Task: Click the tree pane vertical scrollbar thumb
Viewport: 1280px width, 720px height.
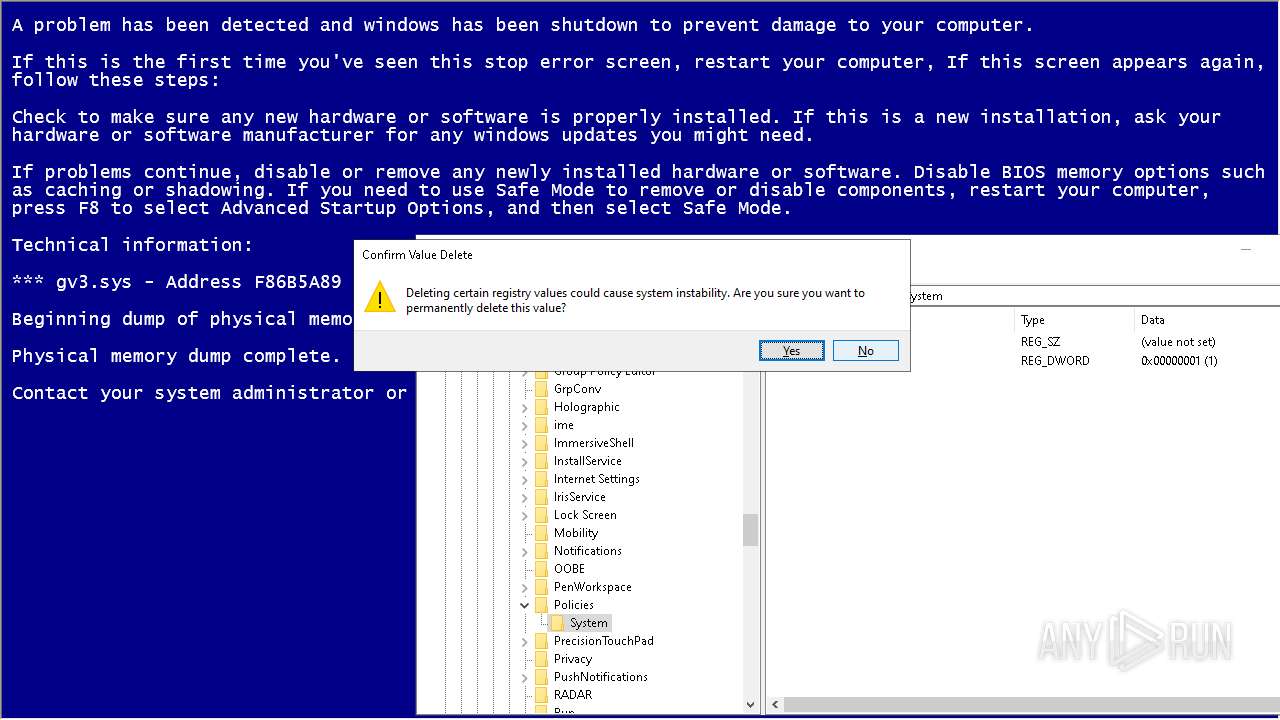Action: click(750, 530)
